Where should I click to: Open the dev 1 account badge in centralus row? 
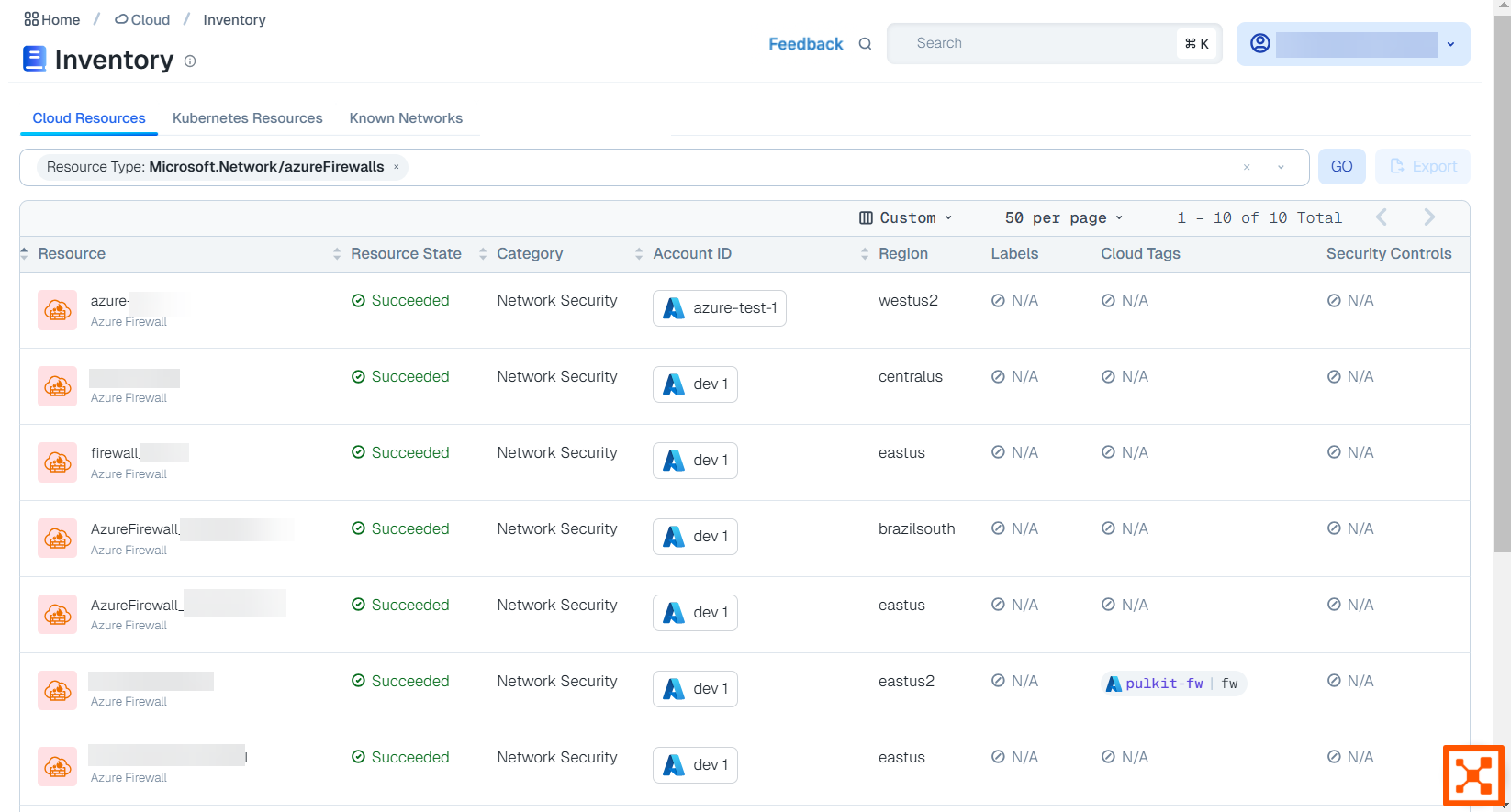695,384
